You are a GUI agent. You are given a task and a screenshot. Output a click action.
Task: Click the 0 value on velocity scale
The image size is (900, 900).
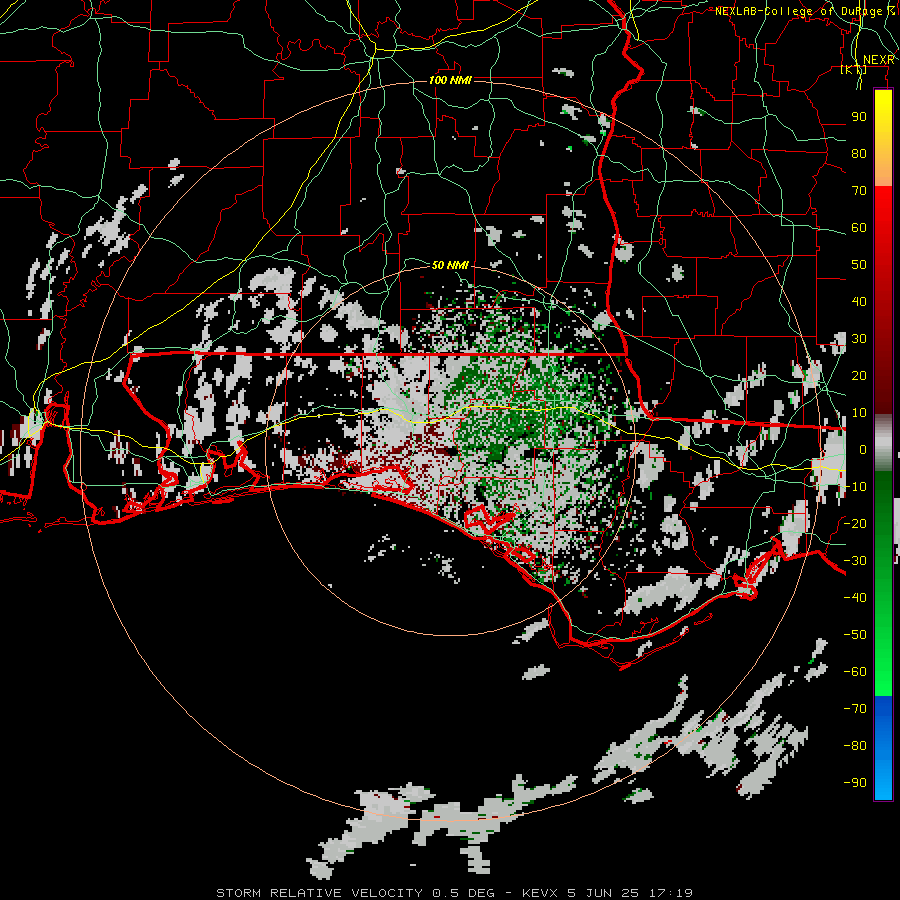862,450
